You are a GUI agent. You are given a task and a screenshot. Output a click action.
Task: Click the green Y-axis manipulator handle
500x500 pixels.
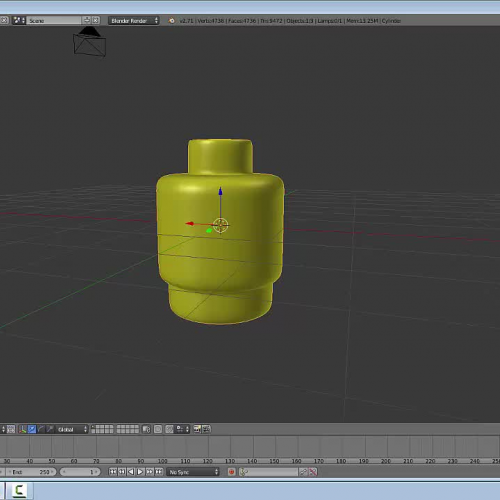coord(209,230)
